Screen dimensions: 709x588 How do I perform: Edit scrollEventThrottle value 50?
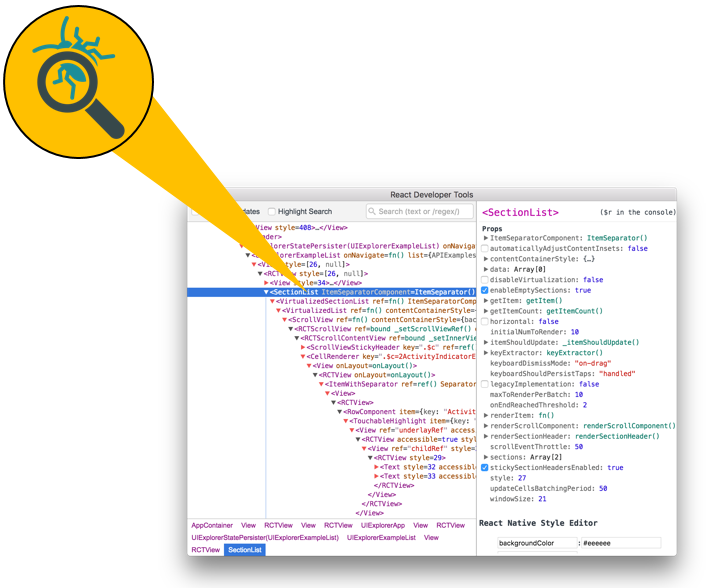tap(579, 447)
